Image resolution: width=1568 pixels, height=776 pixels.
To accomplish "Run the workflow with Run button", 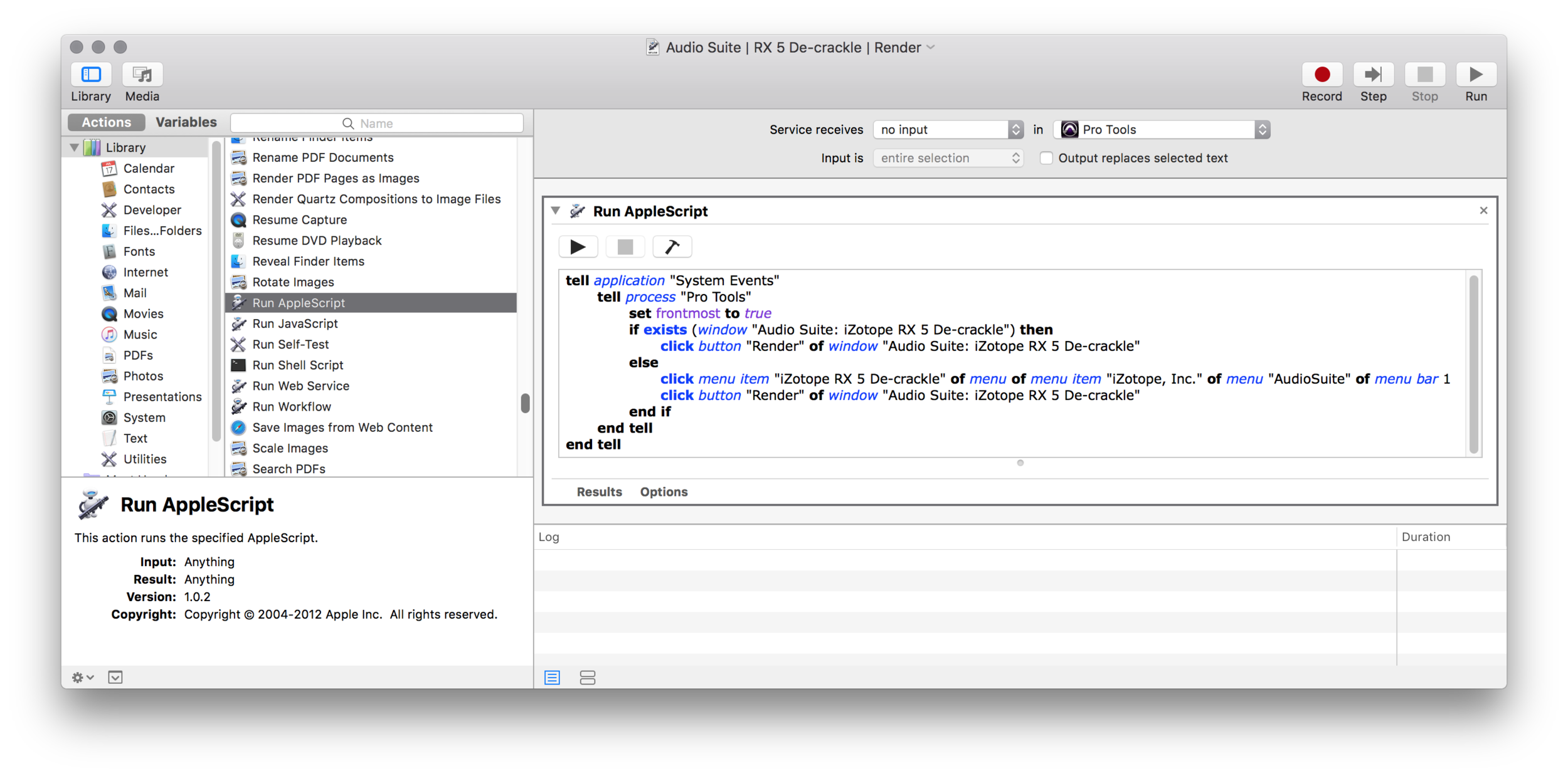I will tap(1476, 75).
